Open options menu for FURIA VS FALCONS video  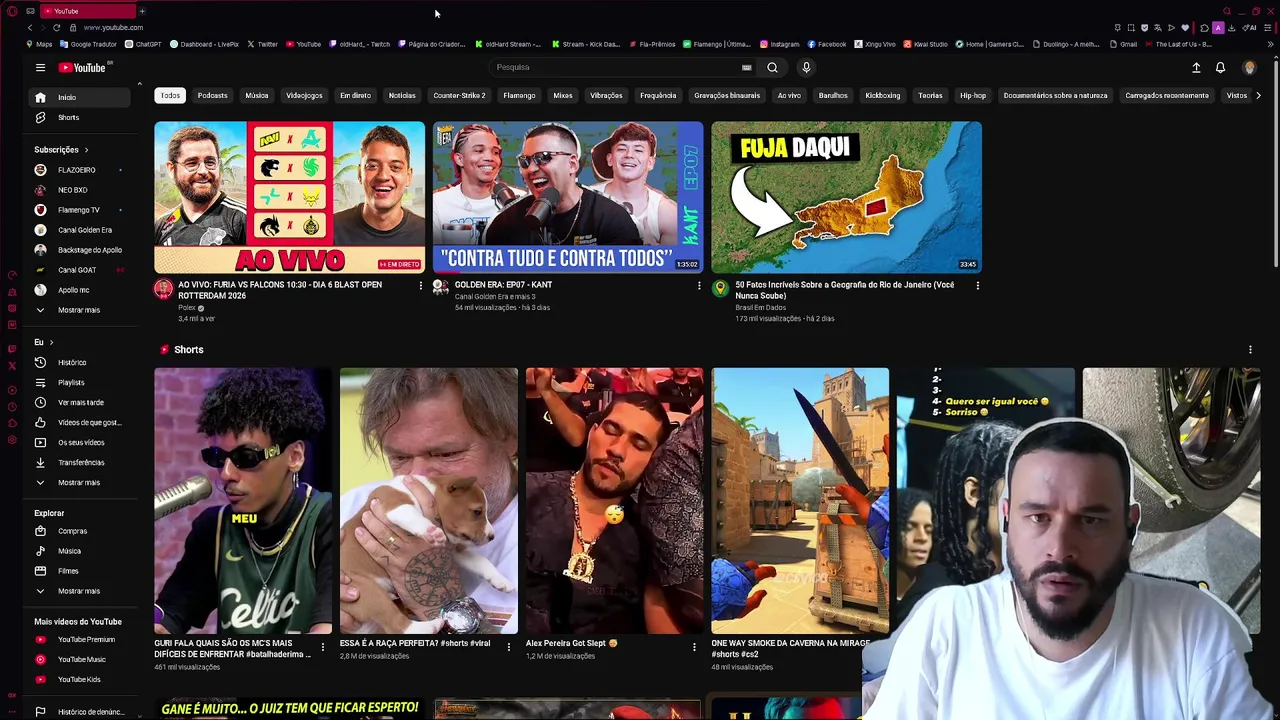click(x=420, y=286)
